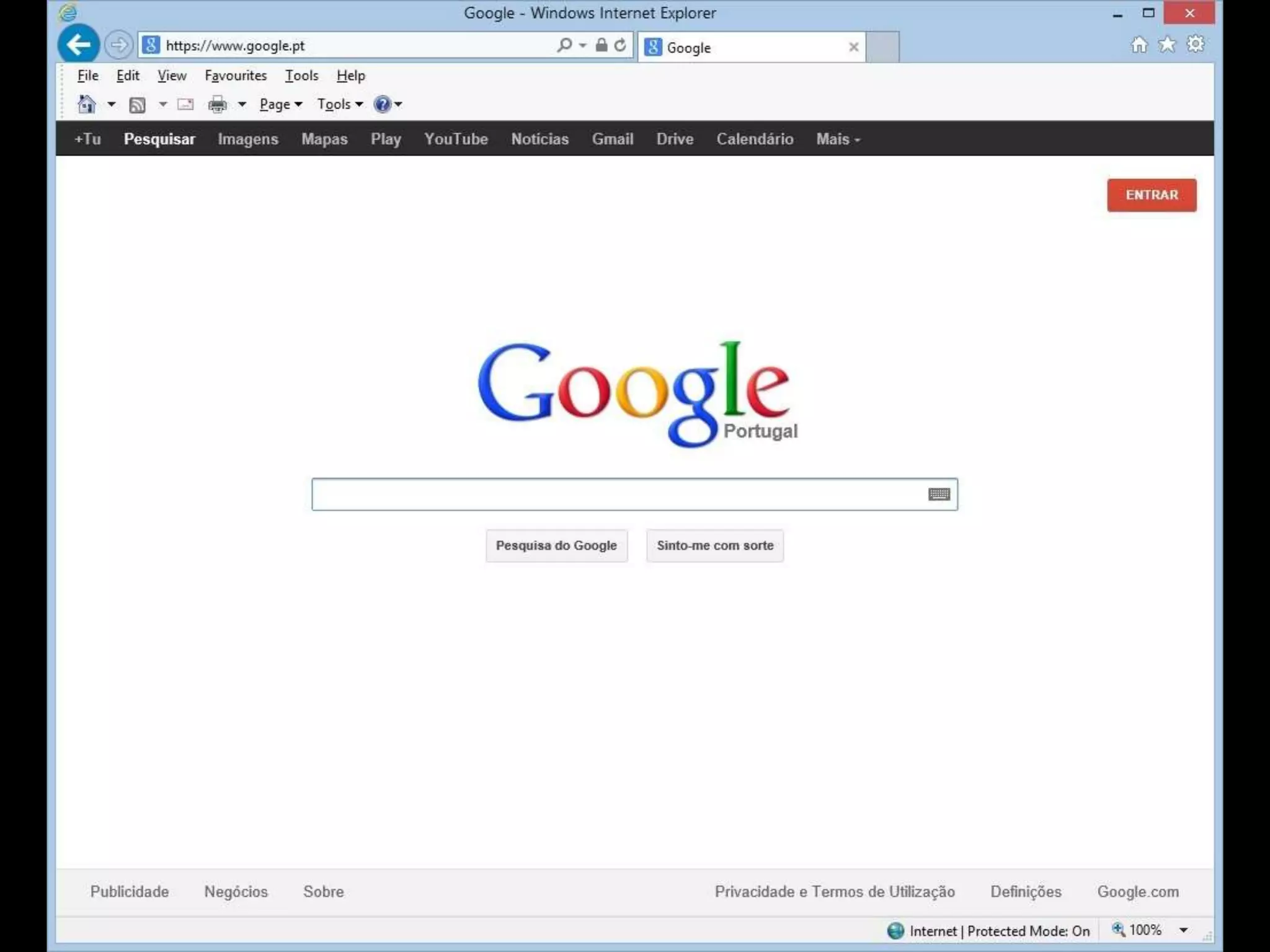Click the printer icon

(x=217, y=104)
